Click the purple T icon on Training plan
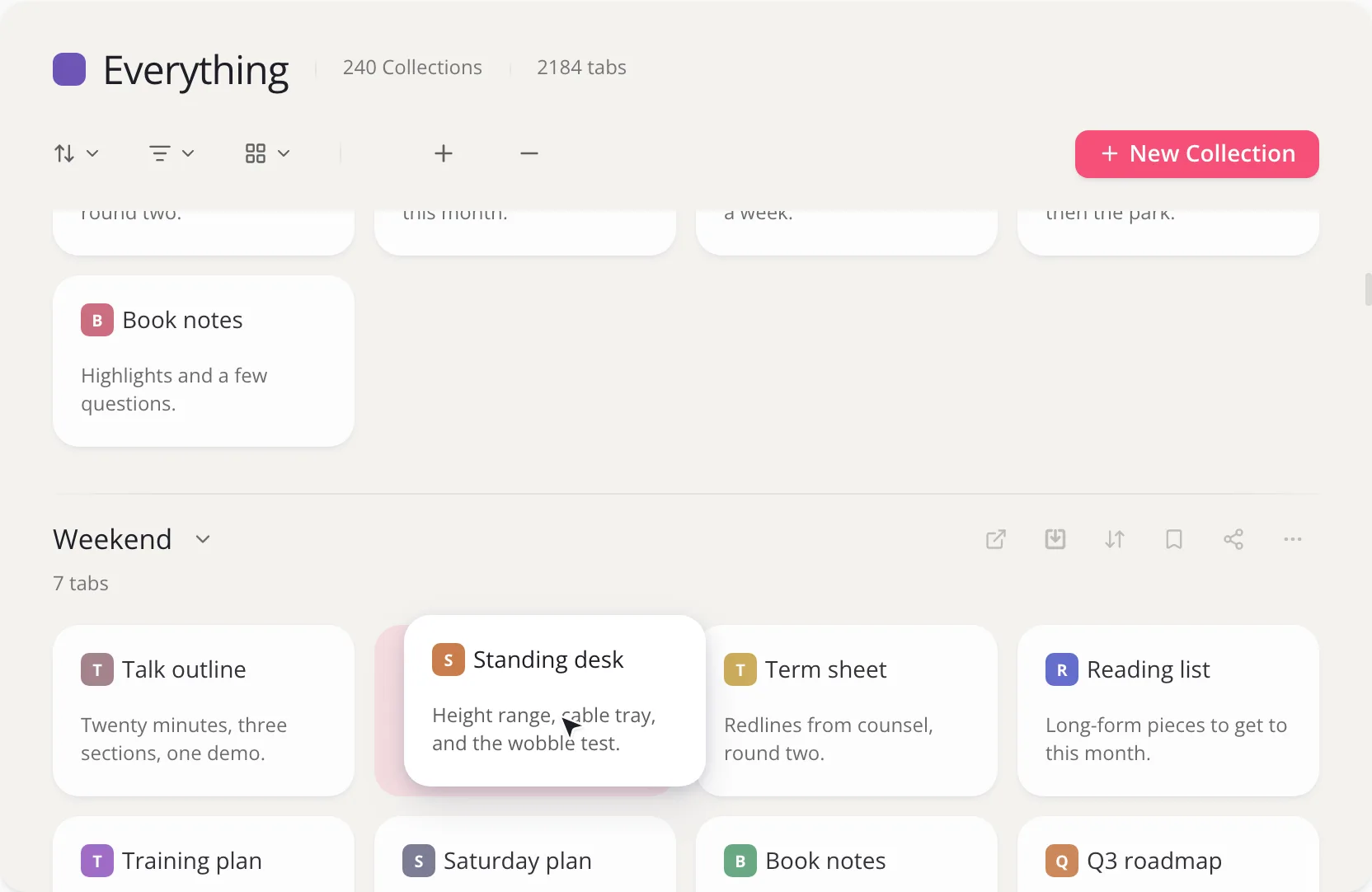This screenshot has width=1372, height=892. pos(97,861)
